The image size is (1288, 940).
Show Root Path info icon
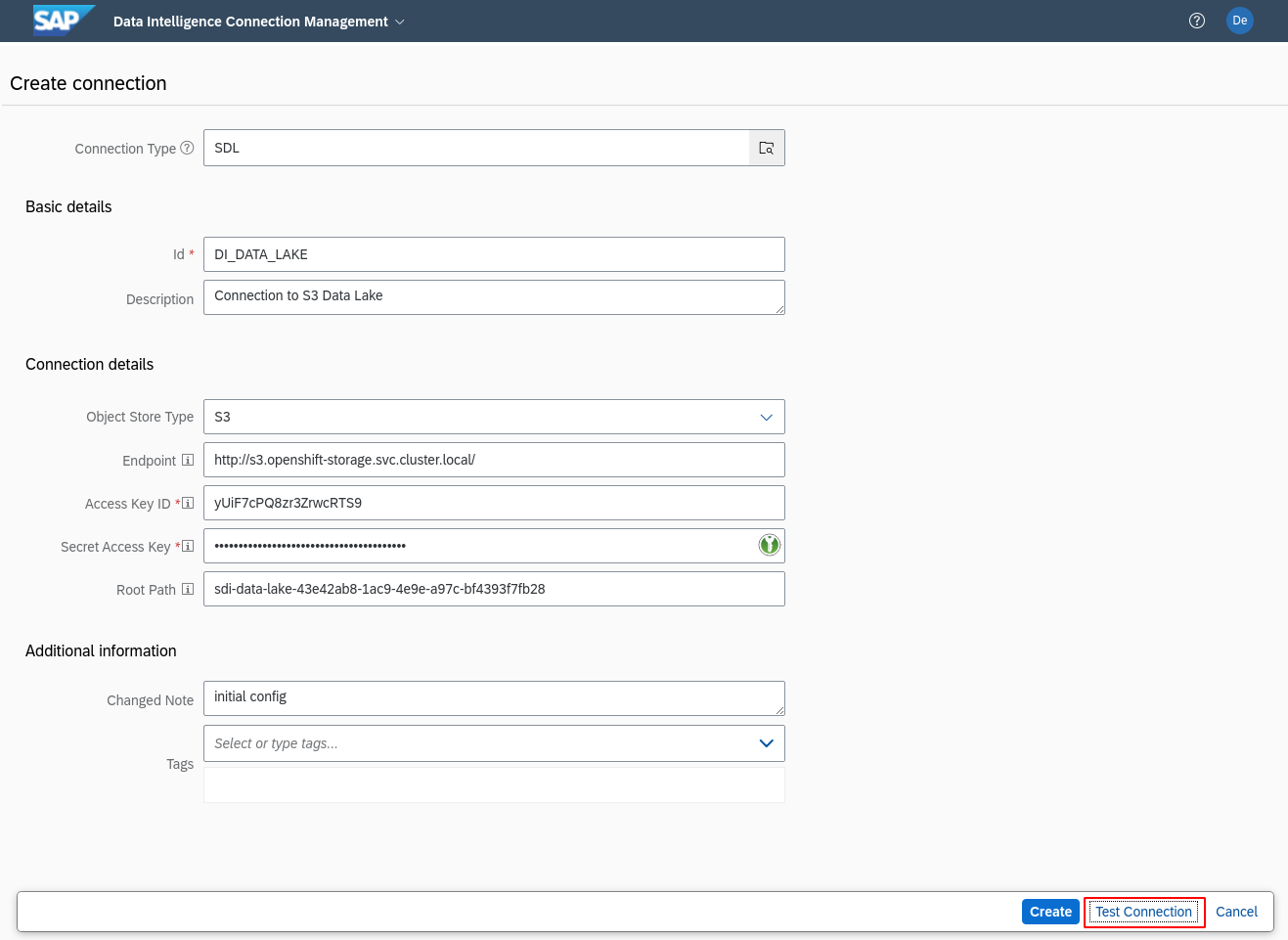coord(188,589)
